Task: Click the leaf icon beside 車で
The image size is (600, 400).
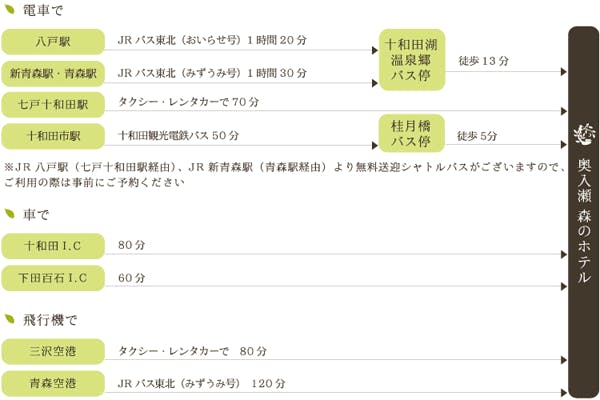Action: click(x=10, y=214)
